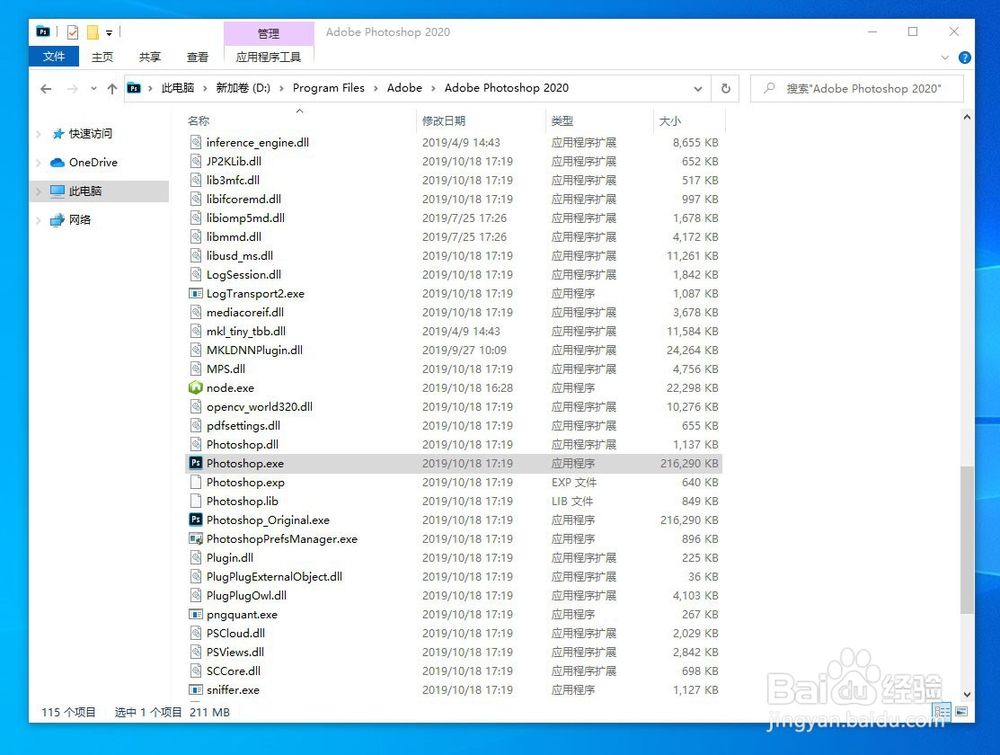Click the Ps icon in address bar
1000x755 pixels.
(134, 88)
